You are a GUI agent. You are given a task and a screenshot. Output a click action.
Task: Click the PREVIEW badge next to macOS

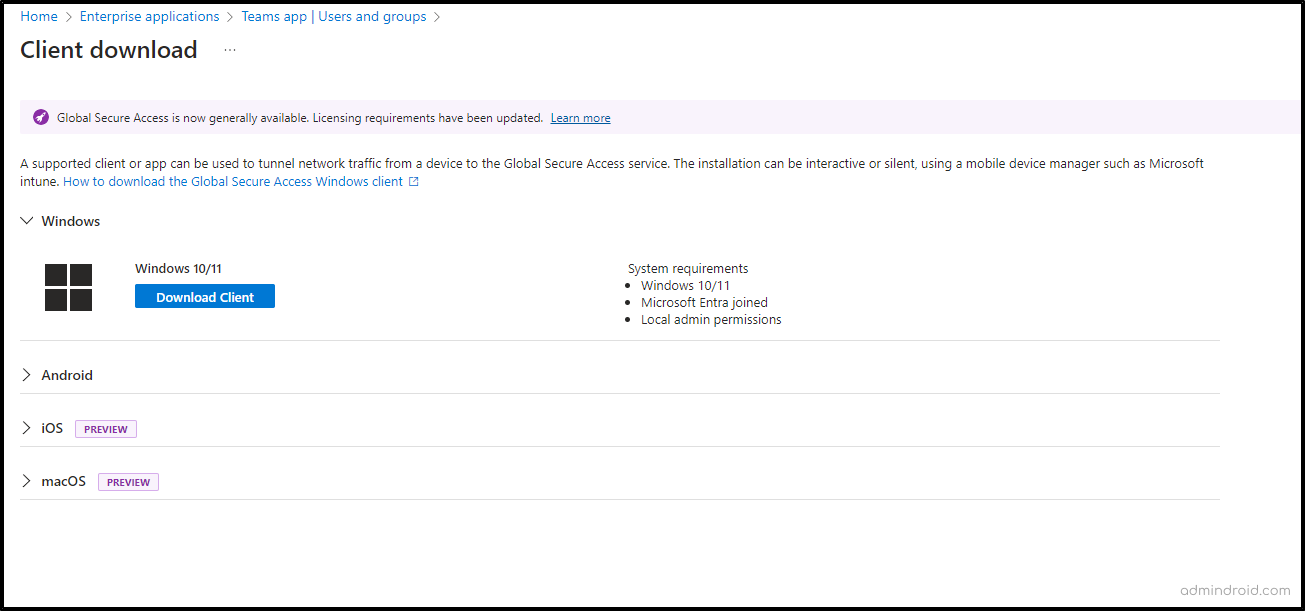[x=128, y=481]
